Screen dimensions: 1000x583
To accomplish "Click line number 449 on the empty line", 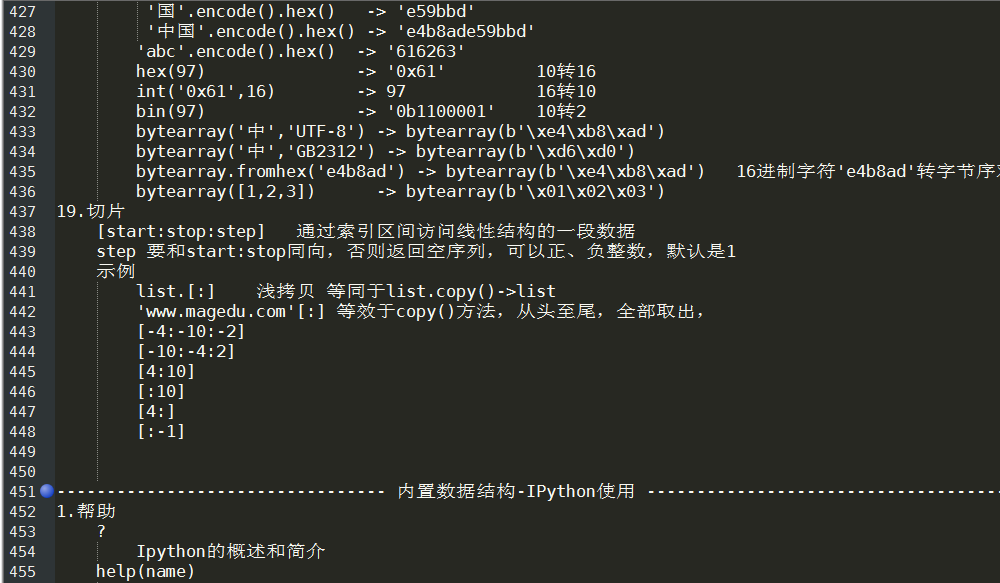I will tap(22, 452).
